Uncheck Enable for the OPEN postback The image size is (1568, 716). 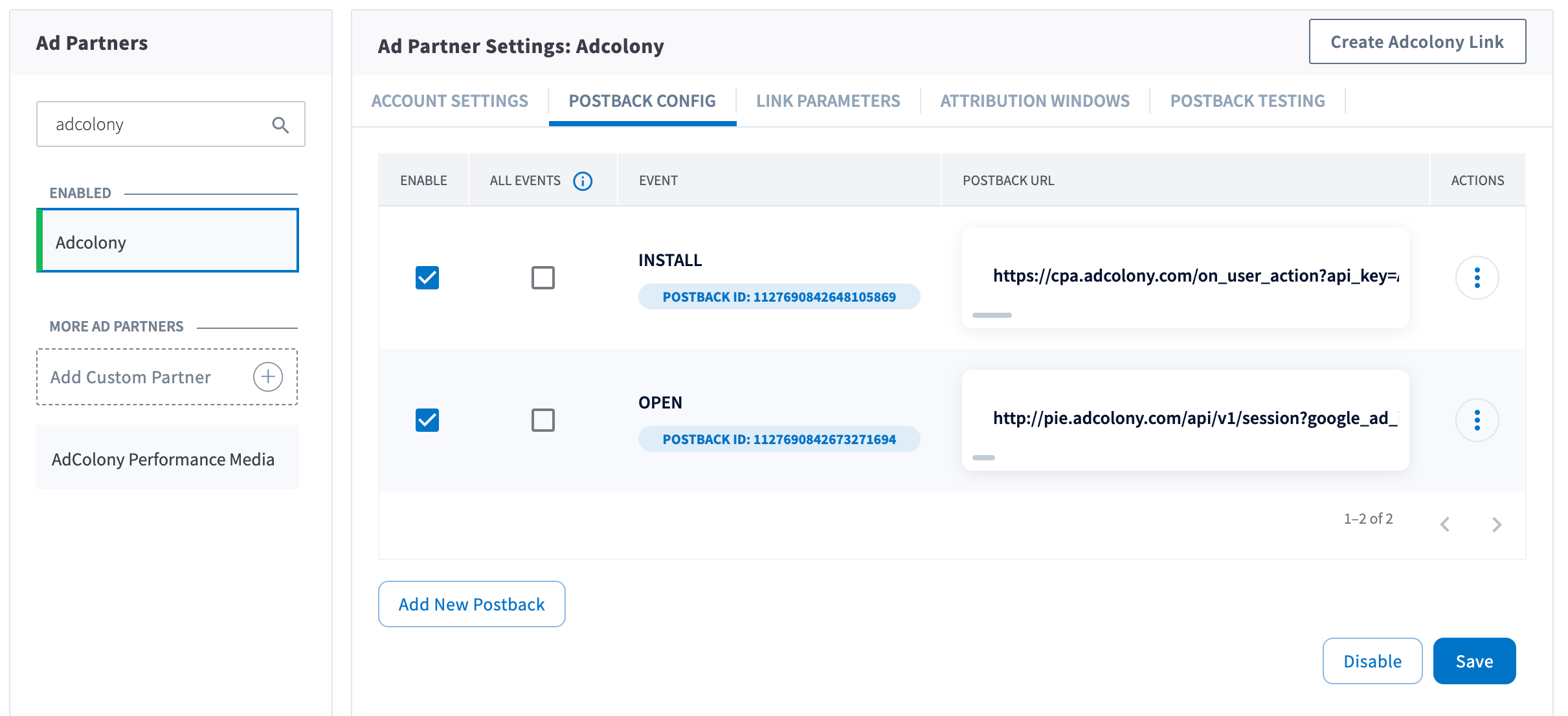point(427,420)
